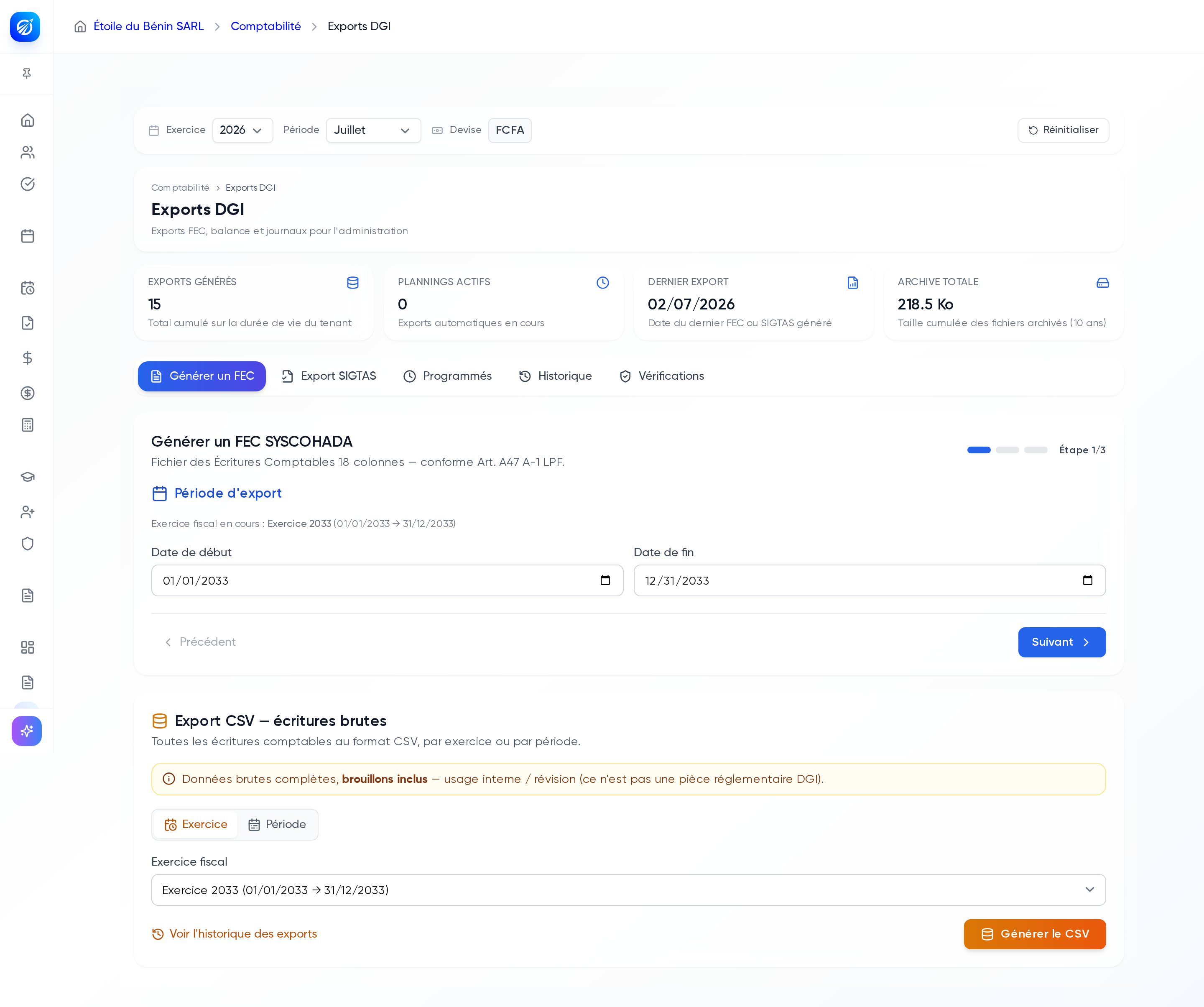Open the AI sparkle assistant button
This screenshot has width=1204, height=1007.
click(26, 731)
